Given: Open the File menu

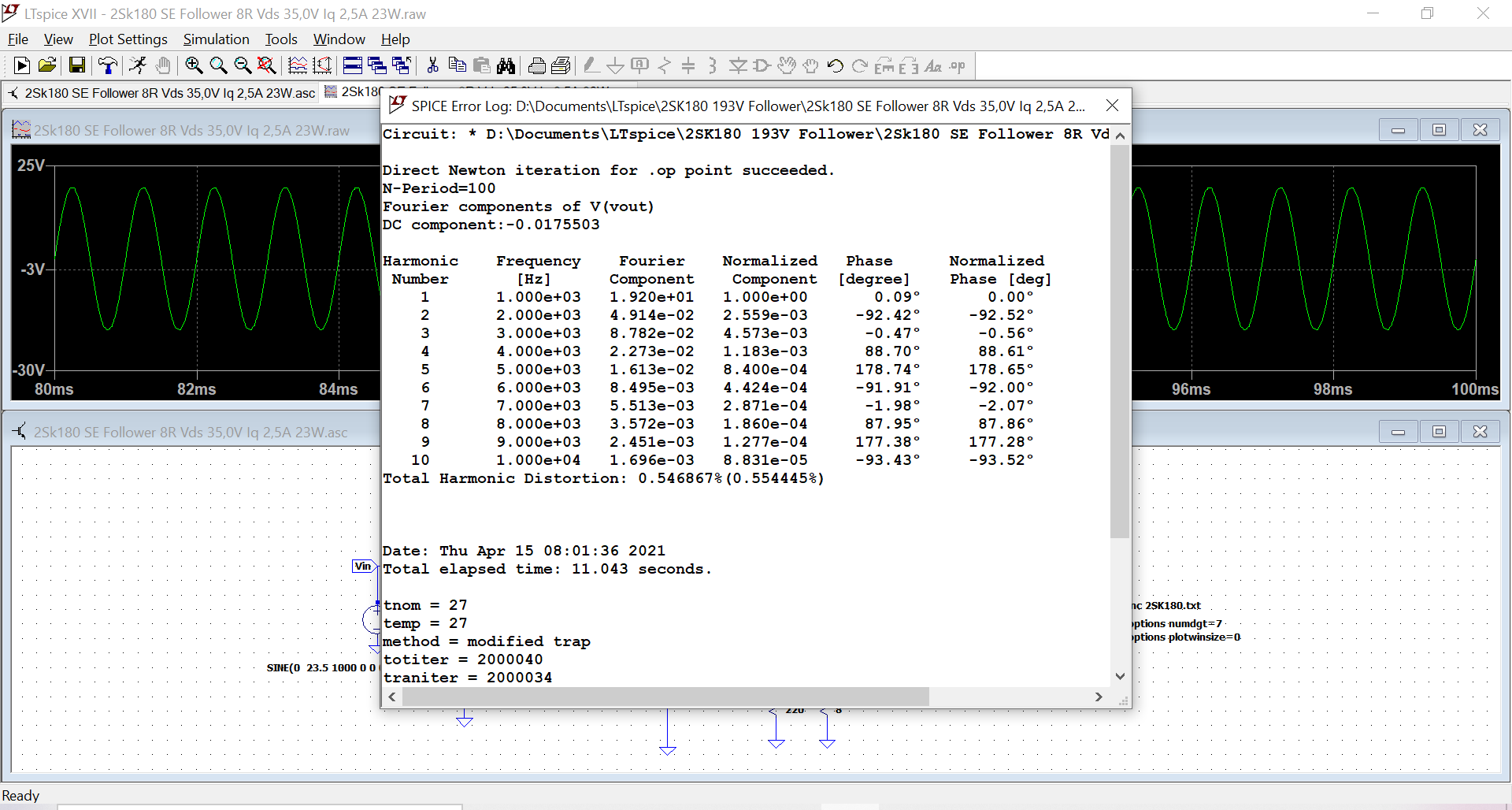Looking at the screenshot, I should point(18,39).
